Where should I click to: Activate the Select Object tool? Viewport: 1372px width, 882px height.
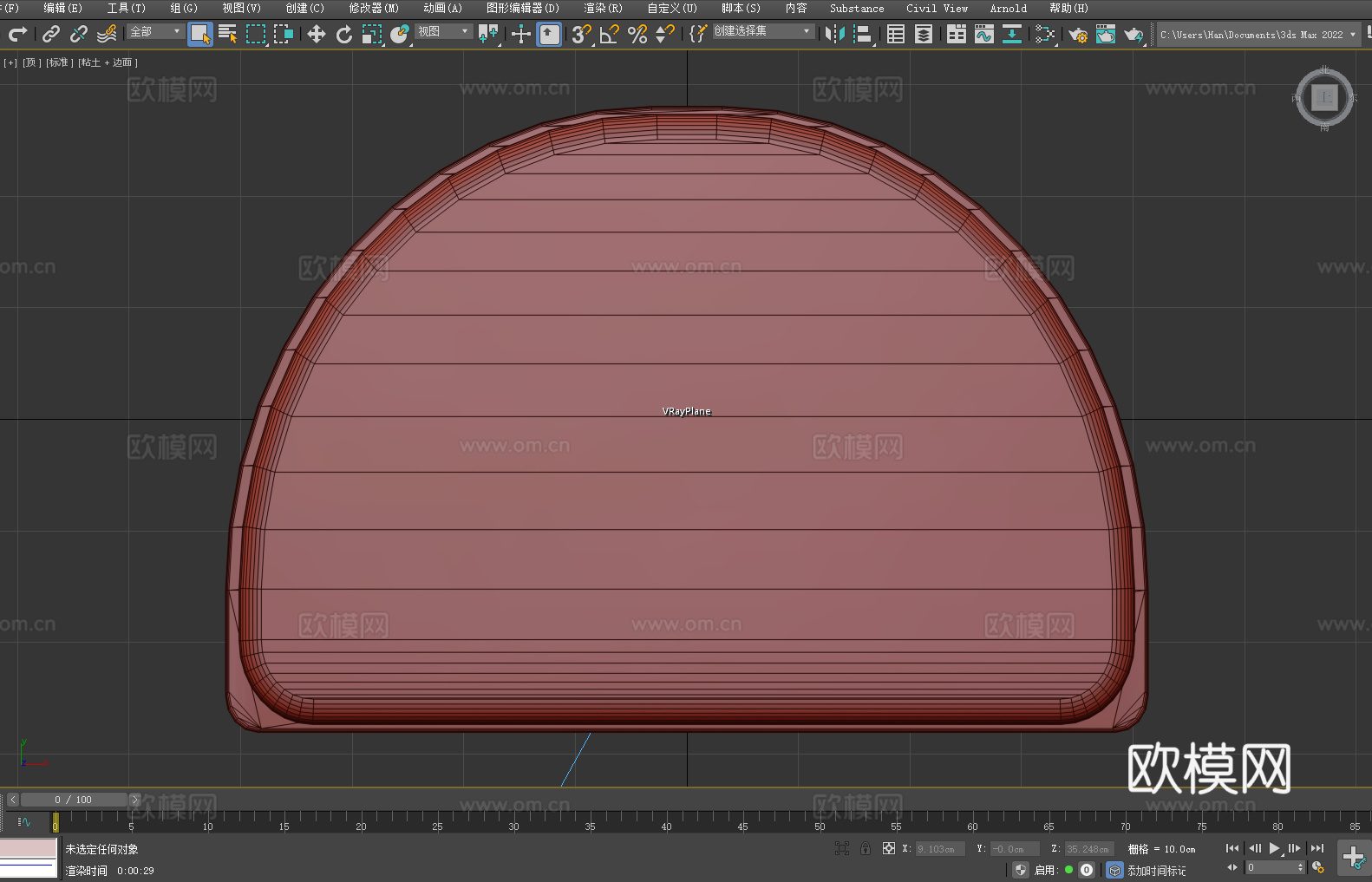[x=200, y=34]
